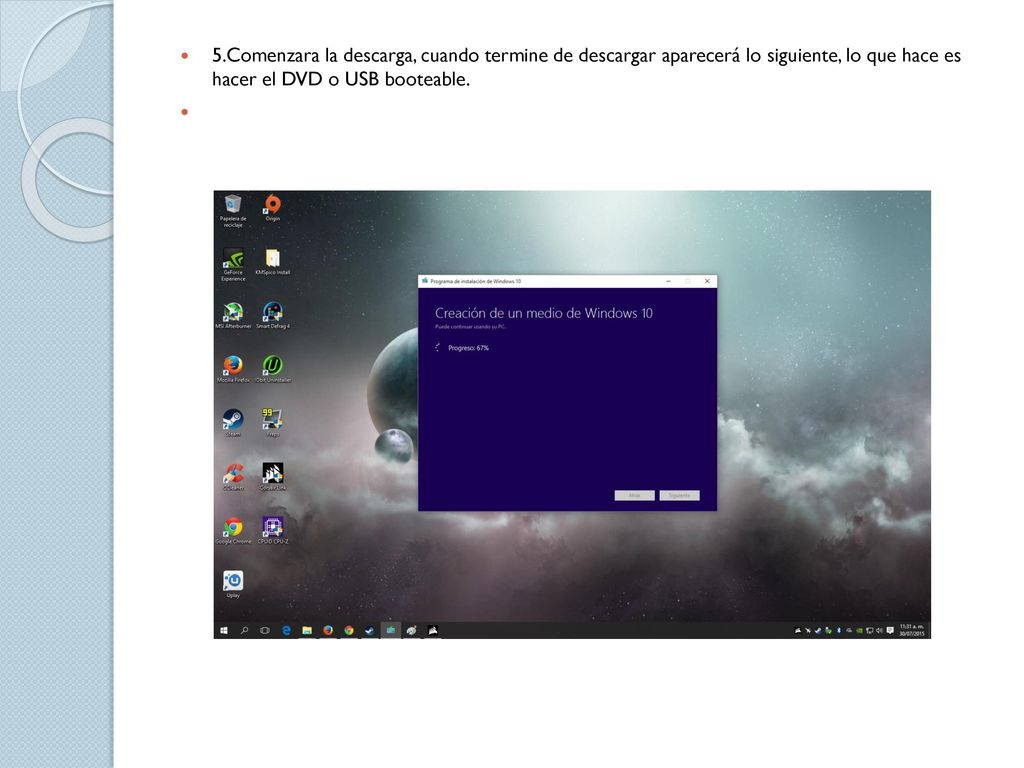Click the Firefox icon on the taskbar
This screenshot has width=1024, height=768.
328,630
